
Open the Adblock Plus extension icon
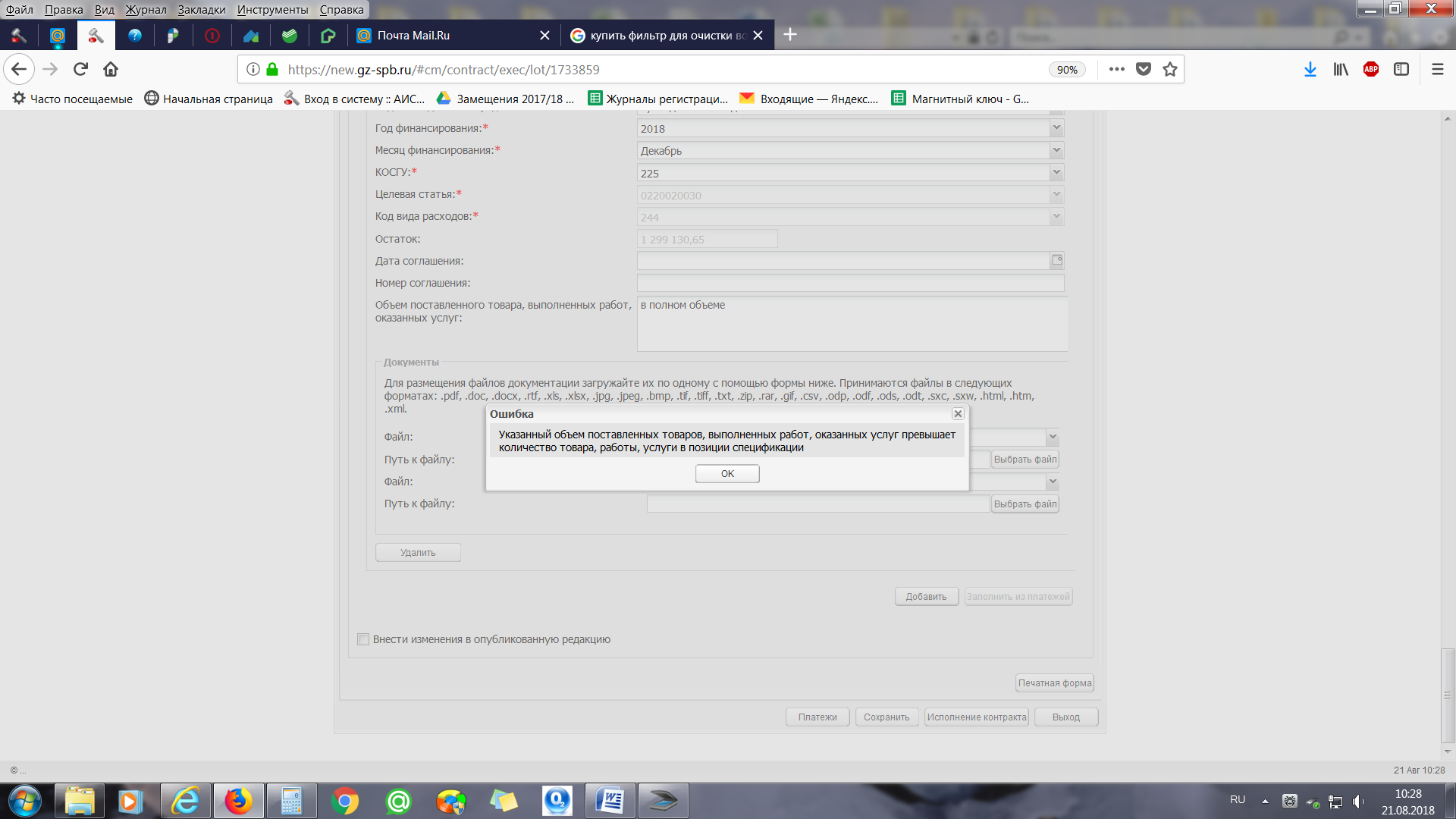coord(1370,70)
